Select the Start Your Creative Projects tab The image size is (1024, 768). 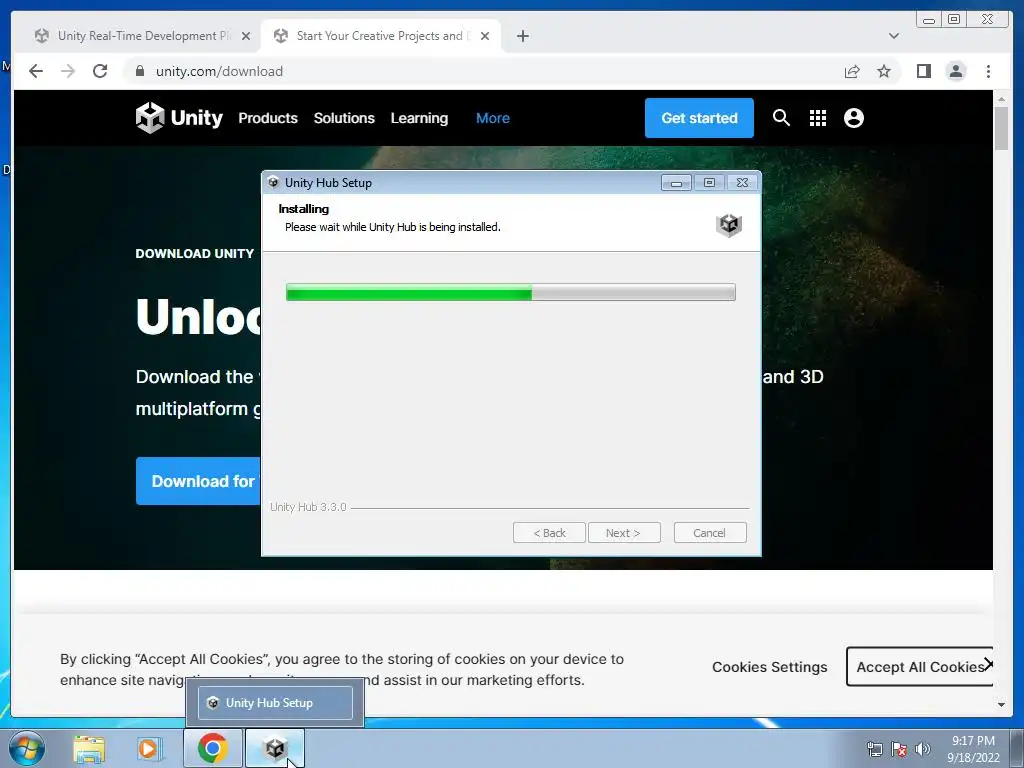tap(381, 36)
